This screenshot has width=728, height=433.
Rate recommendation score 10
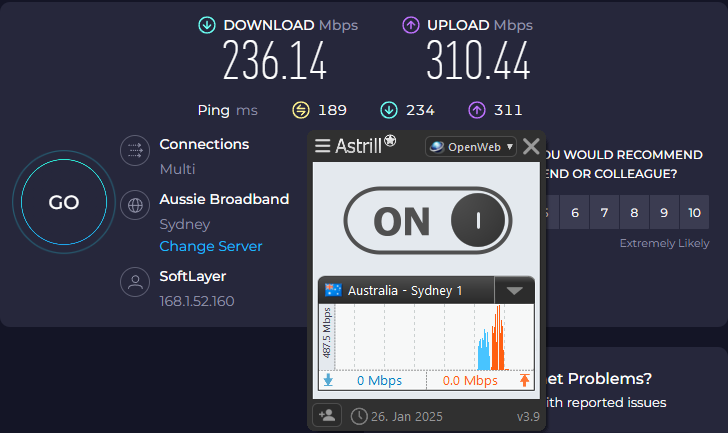coord(694,213)
